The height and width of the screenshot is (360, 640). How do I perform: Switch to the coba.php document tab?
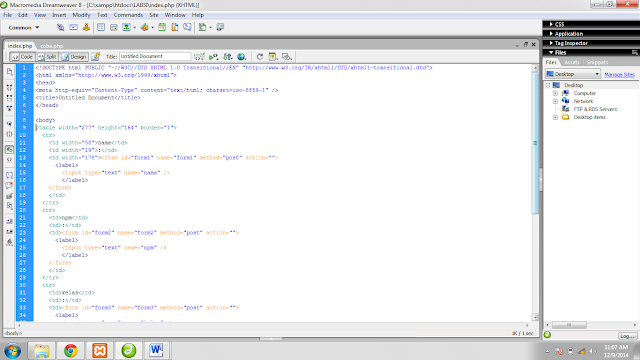coord(51,46)
